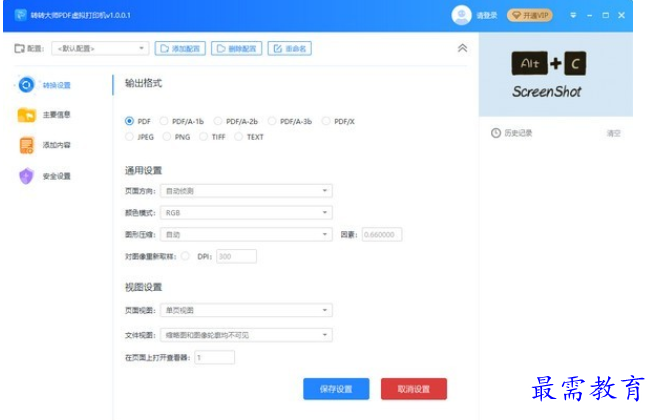Click the 添加配置 button
The height and width of the screenshot is (420, 653).
[x=180, y=49]
